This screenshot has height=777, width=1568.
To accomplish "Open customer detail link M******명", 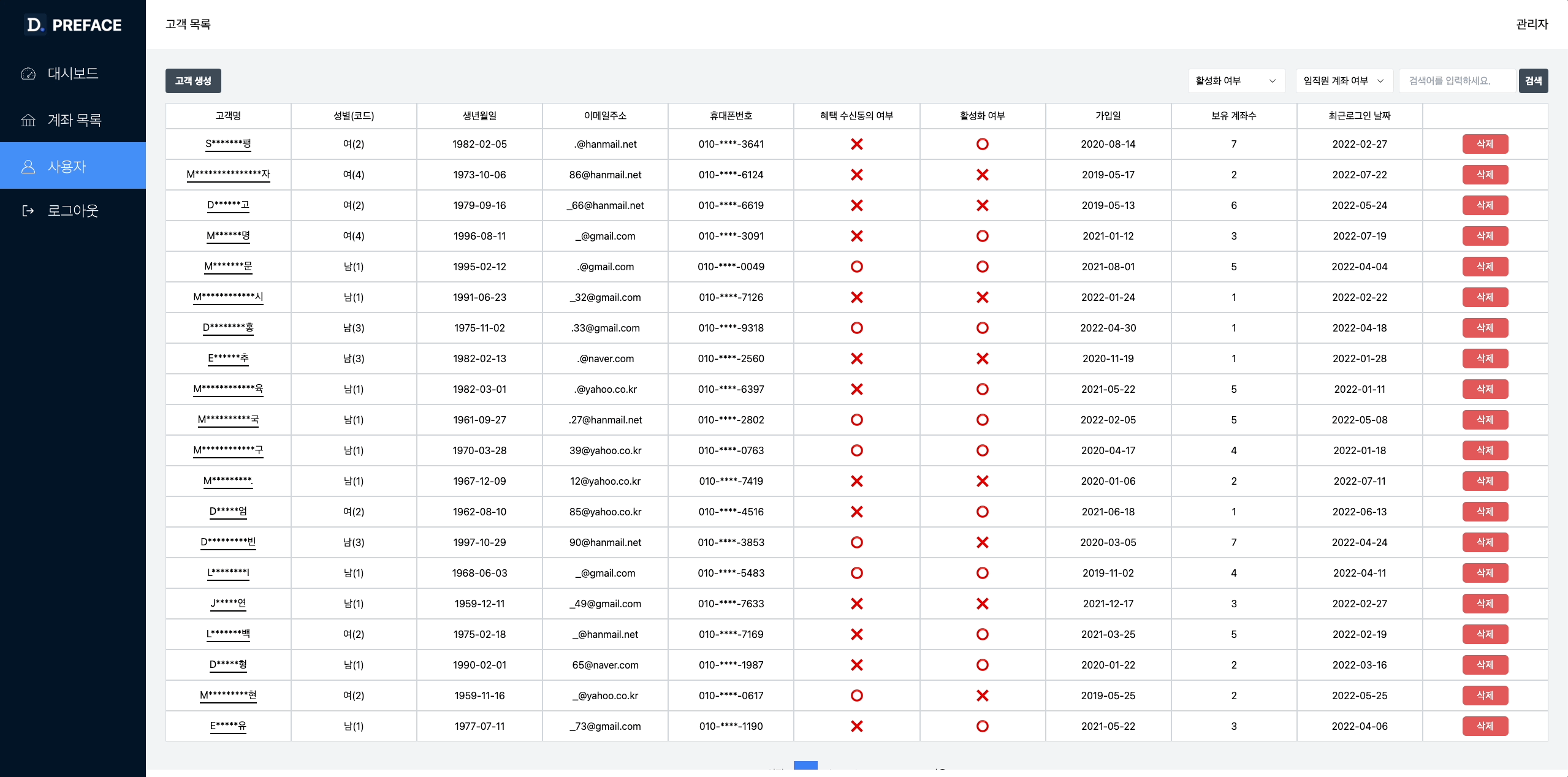I will tap(227, 236).
